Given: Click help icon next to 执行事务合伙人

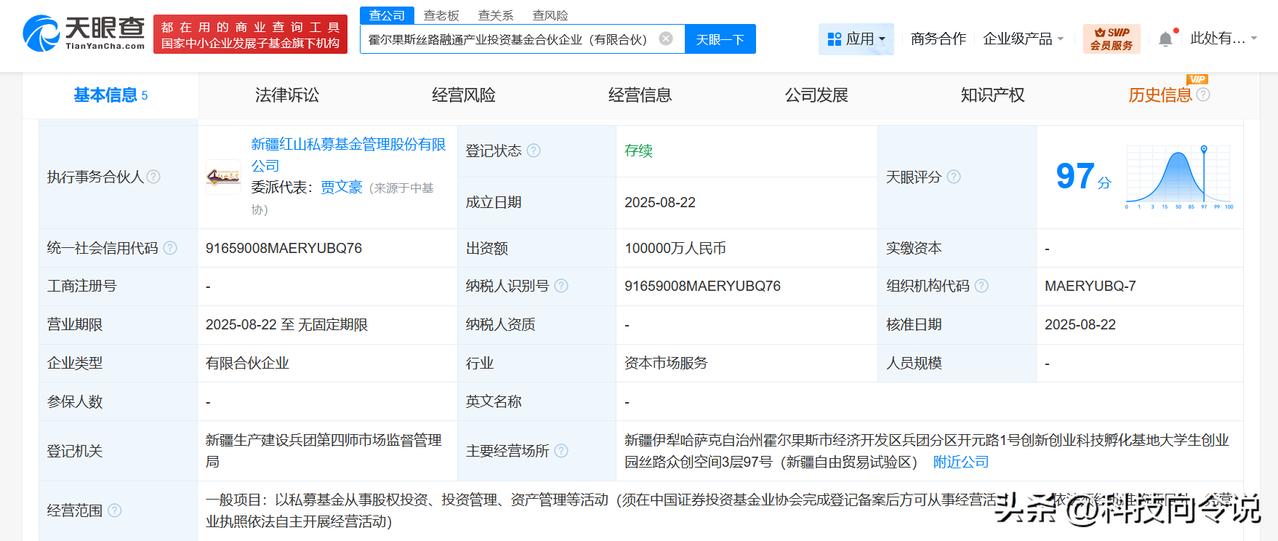Looking at the screenshot, I should click(153, 176).
